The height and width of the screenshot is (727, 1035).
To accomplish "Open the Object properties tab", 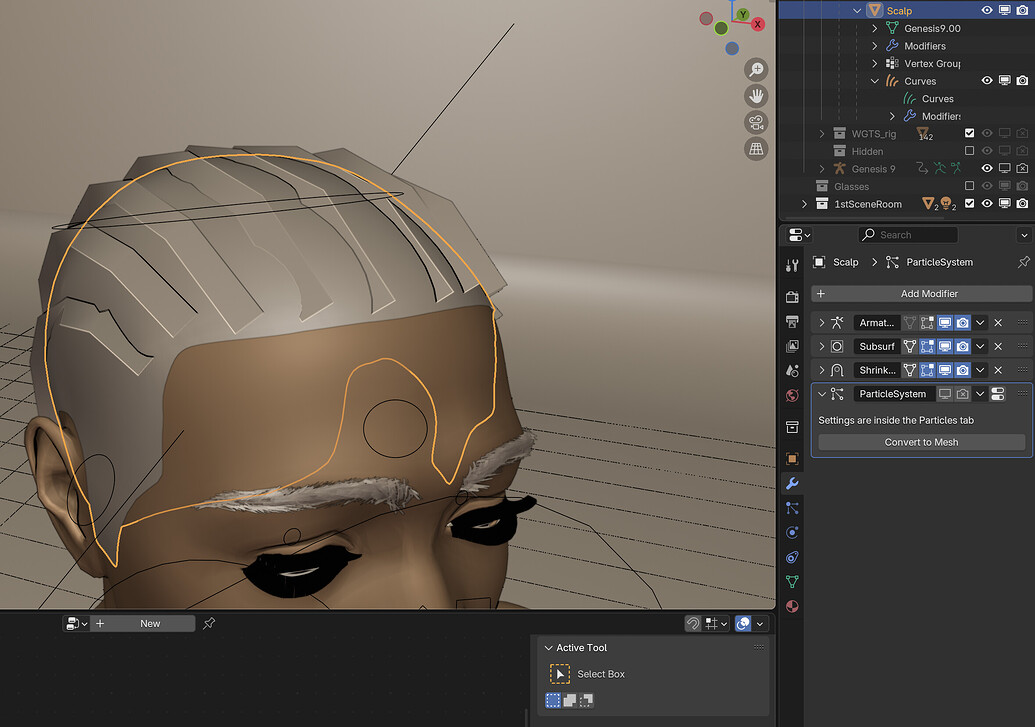I will 792,458.
